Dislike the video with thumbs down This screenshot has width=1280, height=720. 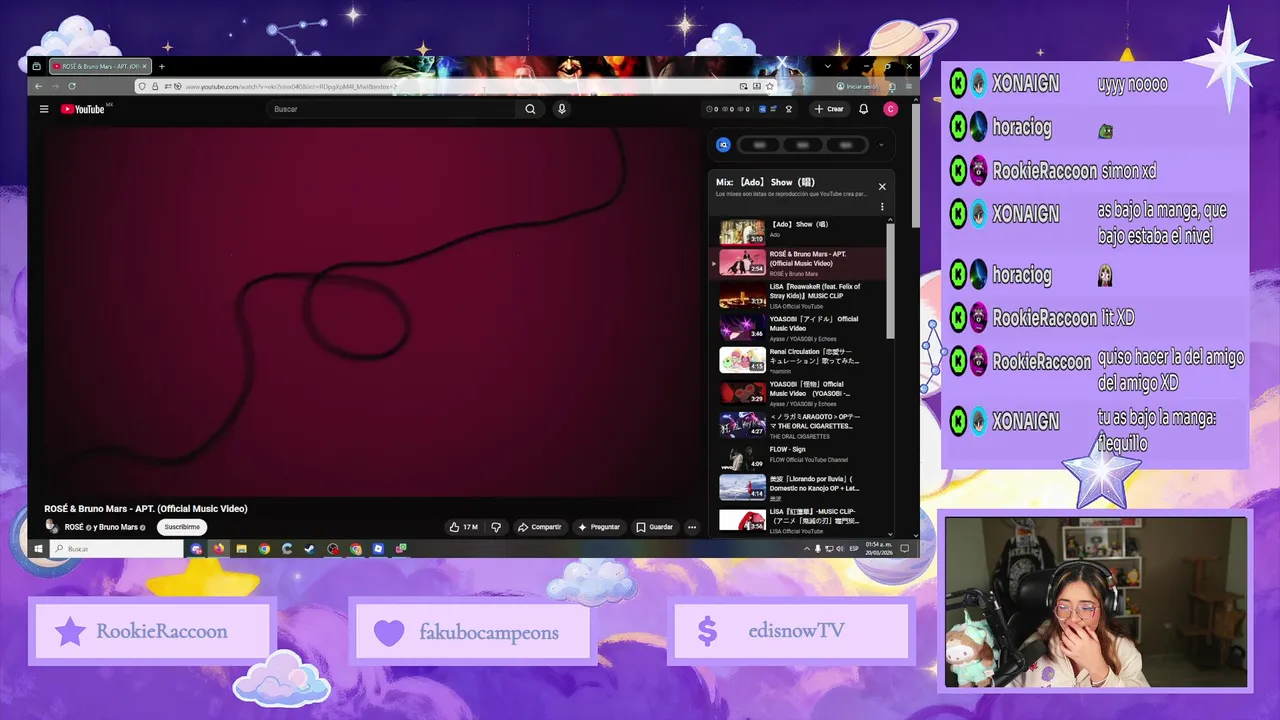point(496,527)
